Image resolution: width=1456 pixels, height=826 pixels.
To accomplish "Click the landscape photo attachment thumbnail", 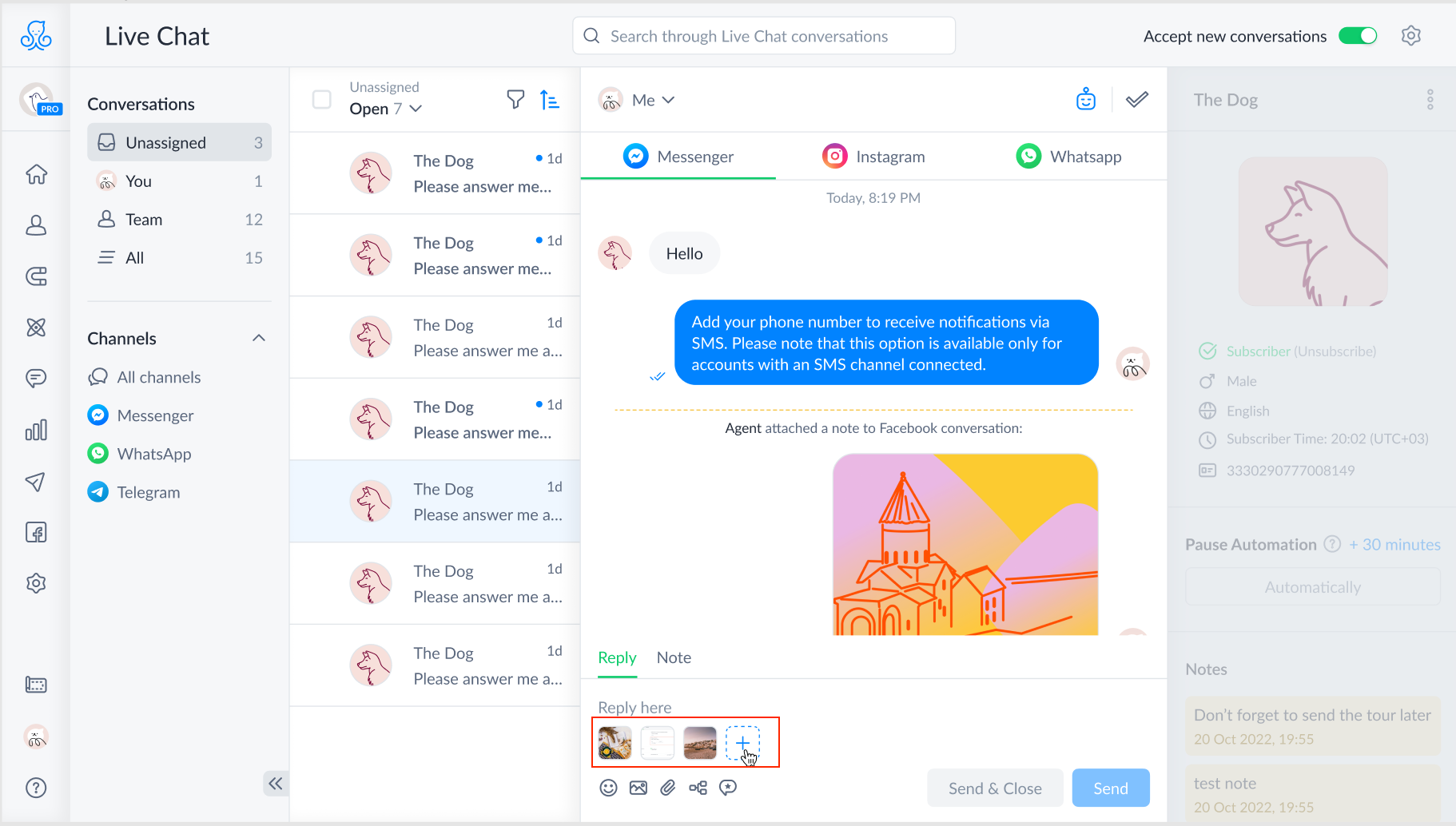I will 700,743.
